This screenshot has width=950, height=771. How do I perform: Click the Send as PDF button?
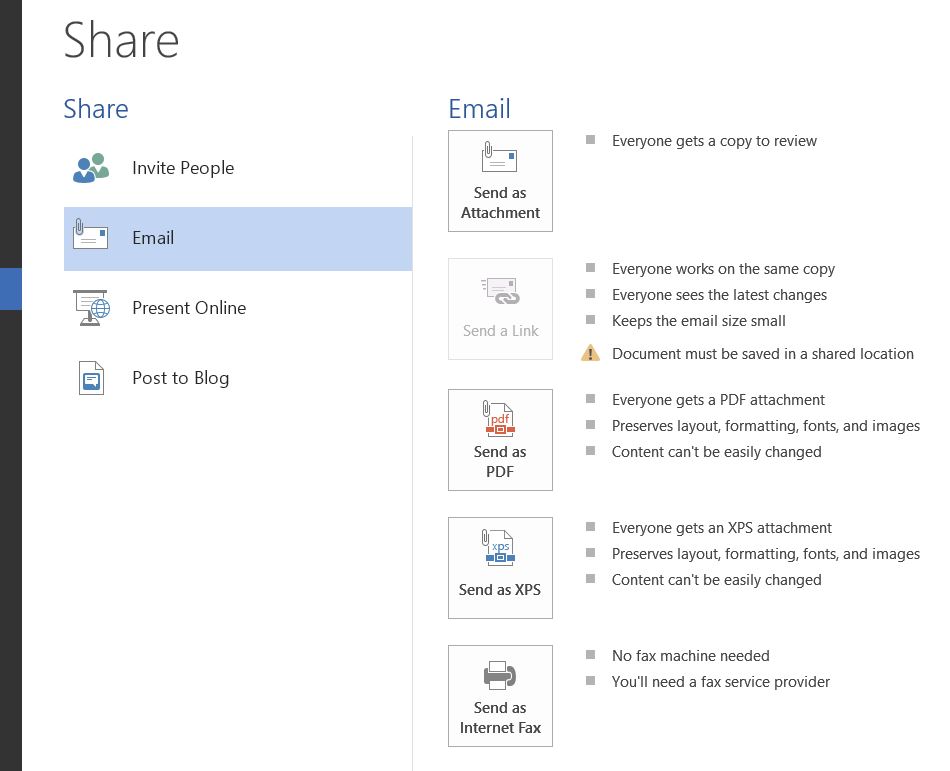click(x=500, y=440)
